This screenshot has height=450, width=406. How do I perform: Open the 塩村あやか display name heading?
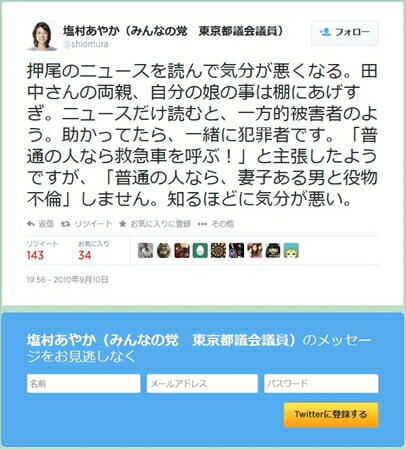pos(174,31)
